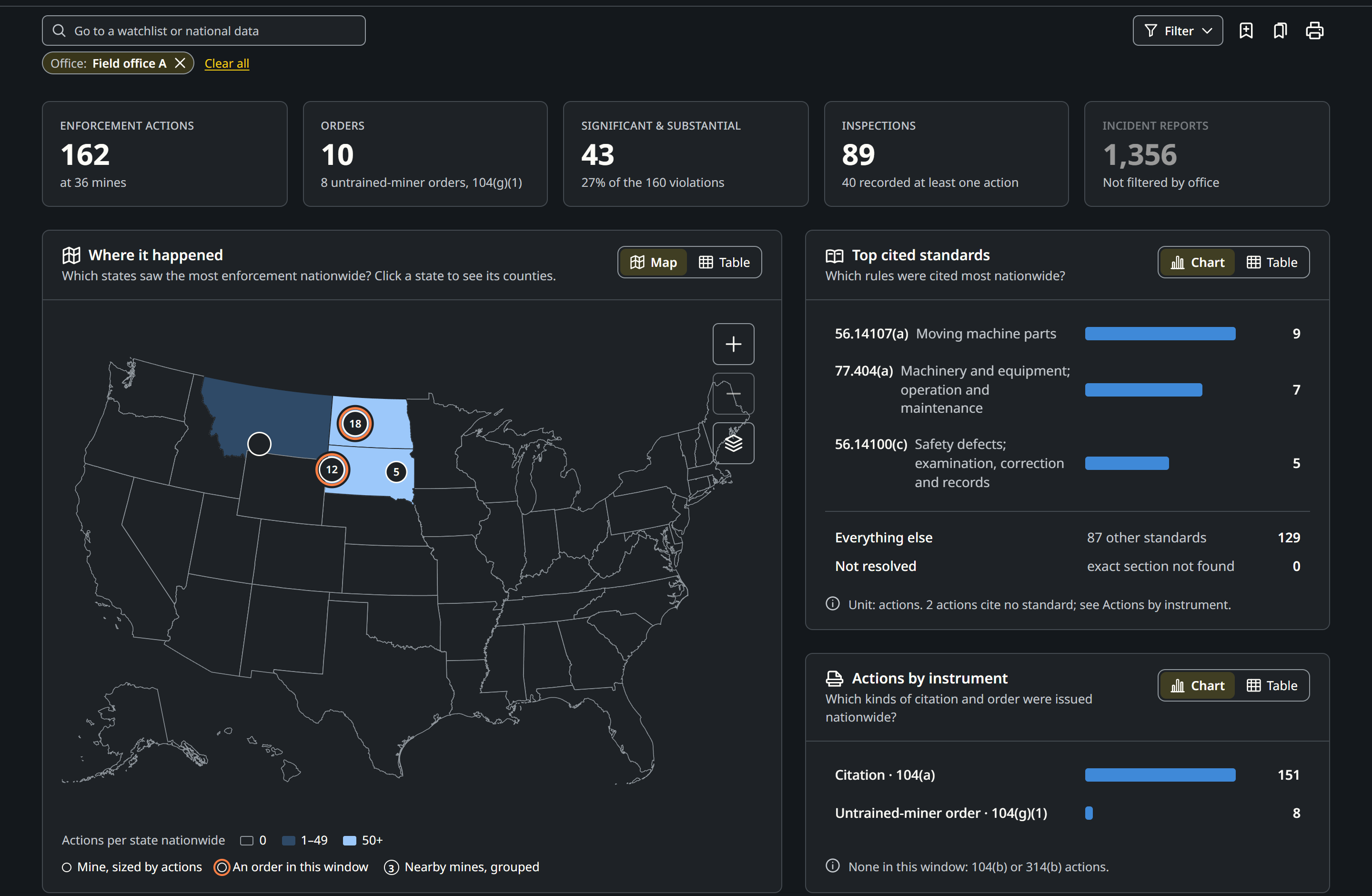Click the icon beside Actions by instrument
The width and height of the screenshot is (1372, 896).
(834, 679)
